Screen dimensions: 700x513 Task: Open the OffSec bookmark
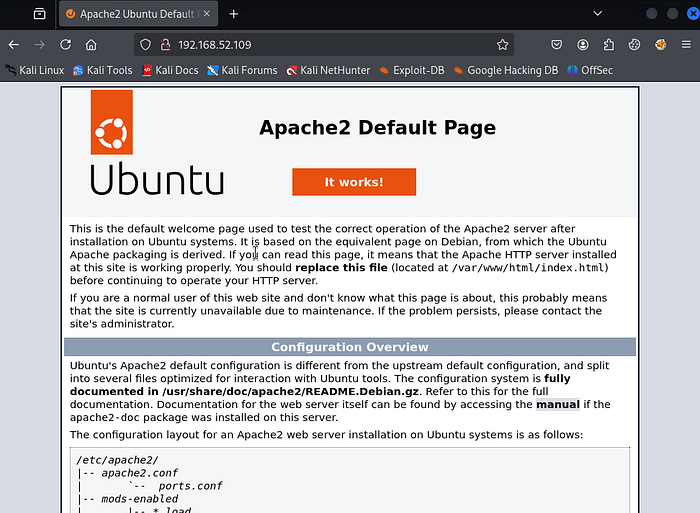click(x=590, y=71)
